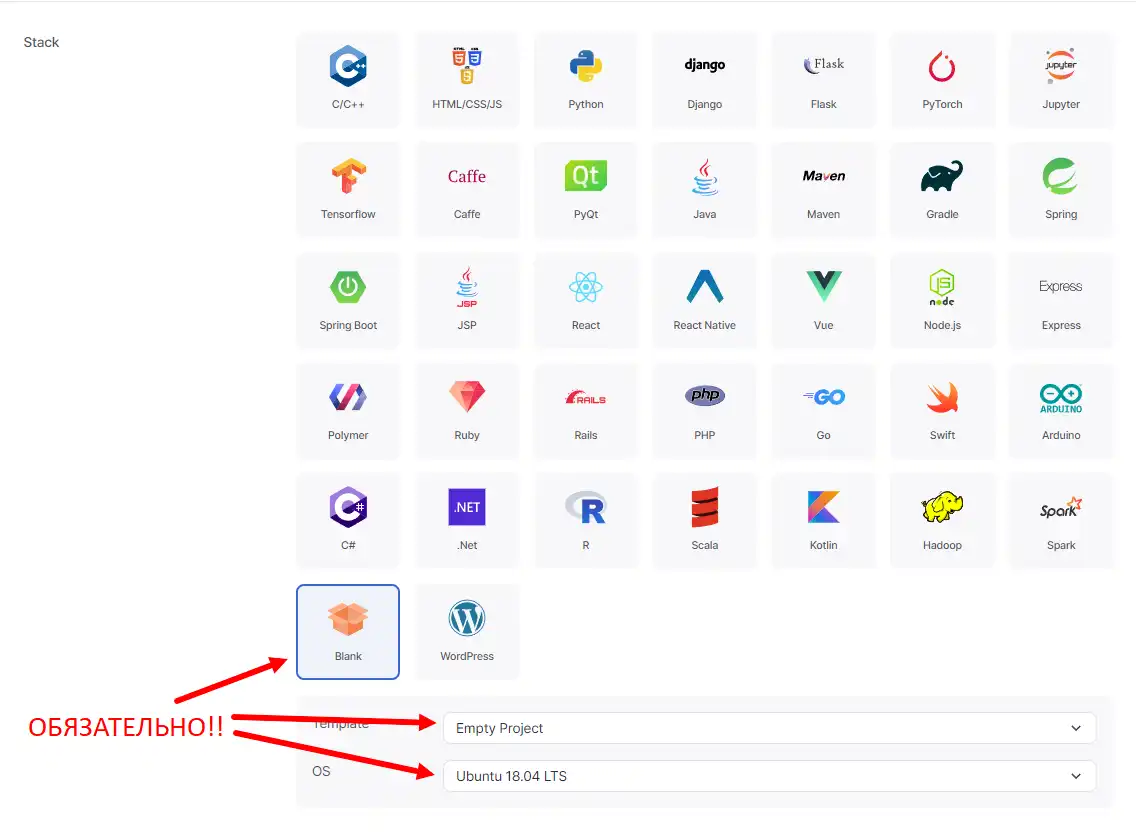Open the OS dropdown showing Ubuntu 18.04 LTS
The width and height of the screenshot is (1136, 839).
[x=769, y=776]
